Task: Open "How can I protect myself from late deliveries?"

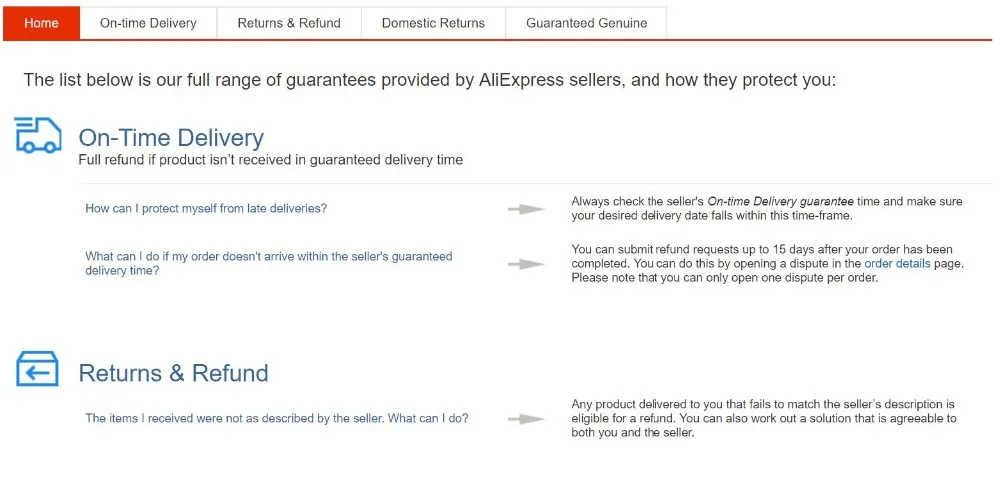Action: point(206,208)
